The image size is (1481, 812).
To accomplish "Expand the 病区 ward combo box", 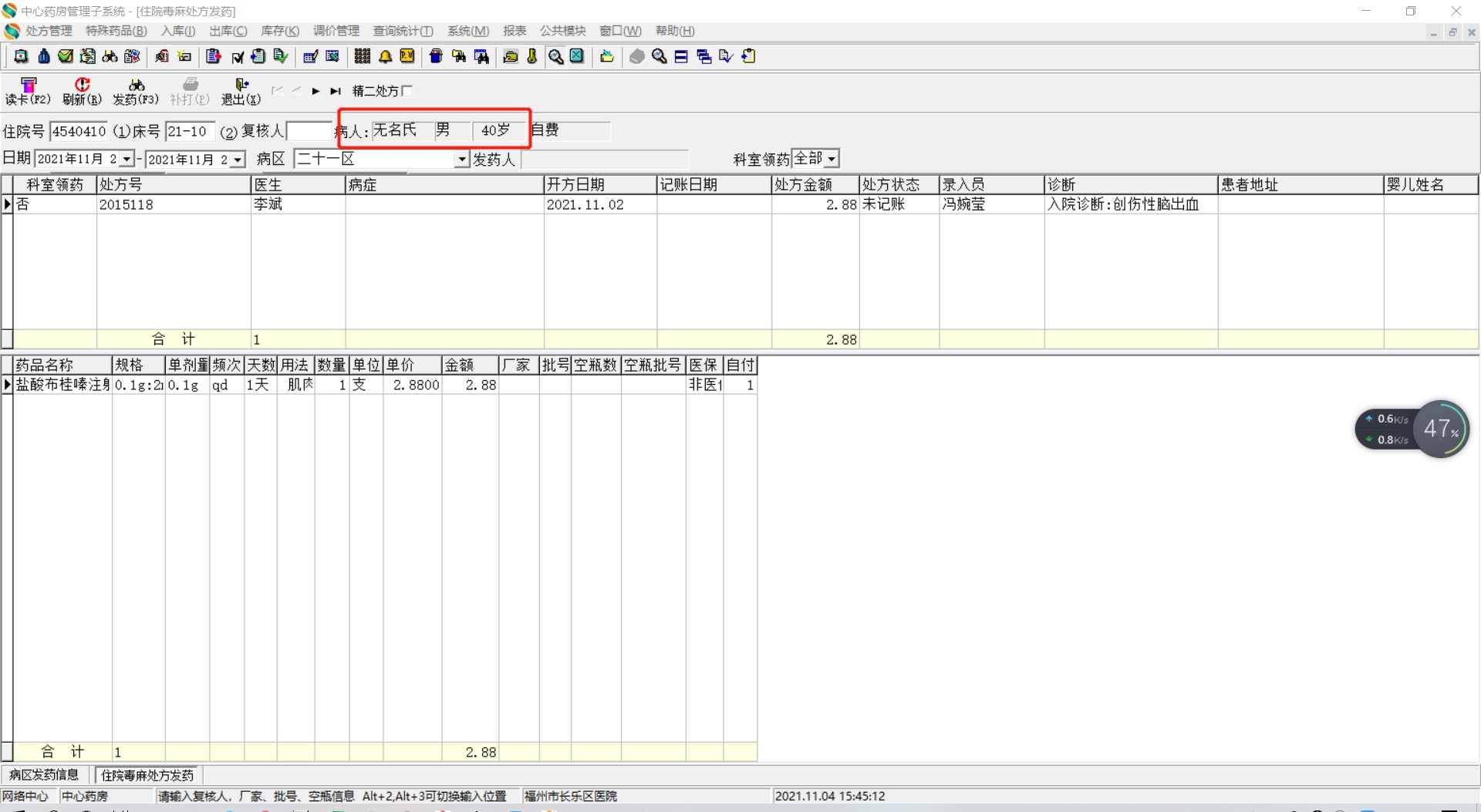I will click(x=462, y=159).
